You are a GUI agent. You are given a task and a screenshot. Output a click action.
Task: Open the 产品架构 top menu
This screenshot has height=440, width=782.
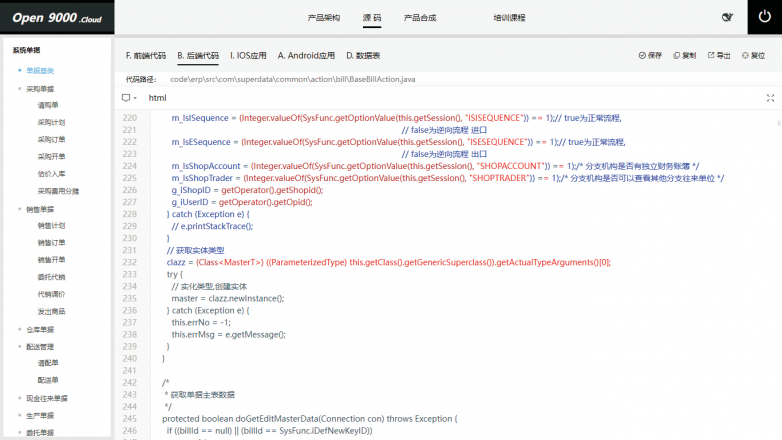coord(324,17)
